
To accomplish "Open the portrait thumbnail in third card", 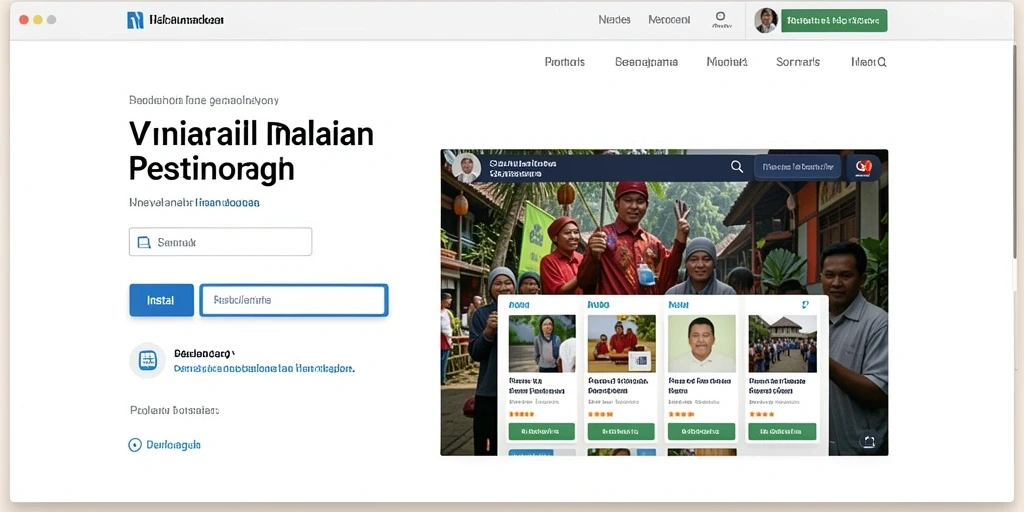I will pyautogui.click(x=701, y=344).
